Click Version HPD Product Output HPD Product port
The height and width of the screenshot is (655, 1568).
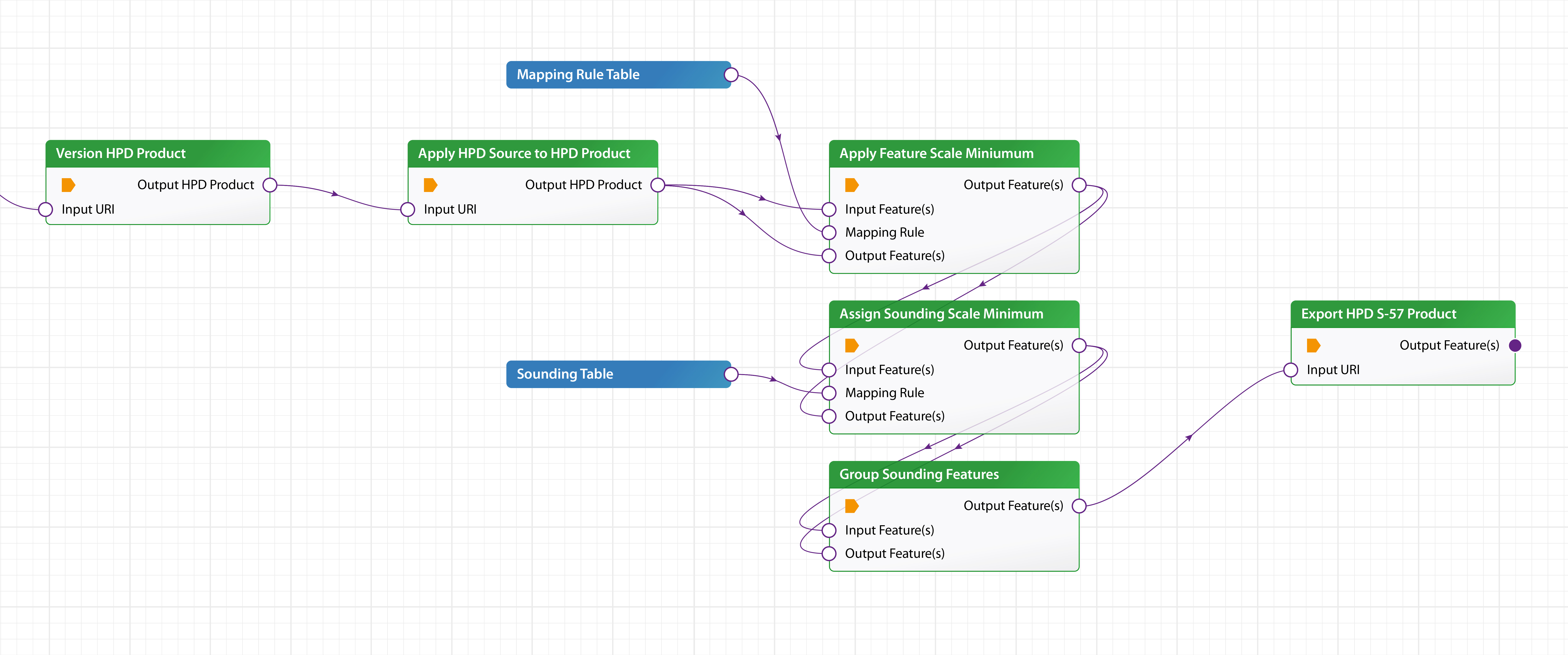point(270,185)
